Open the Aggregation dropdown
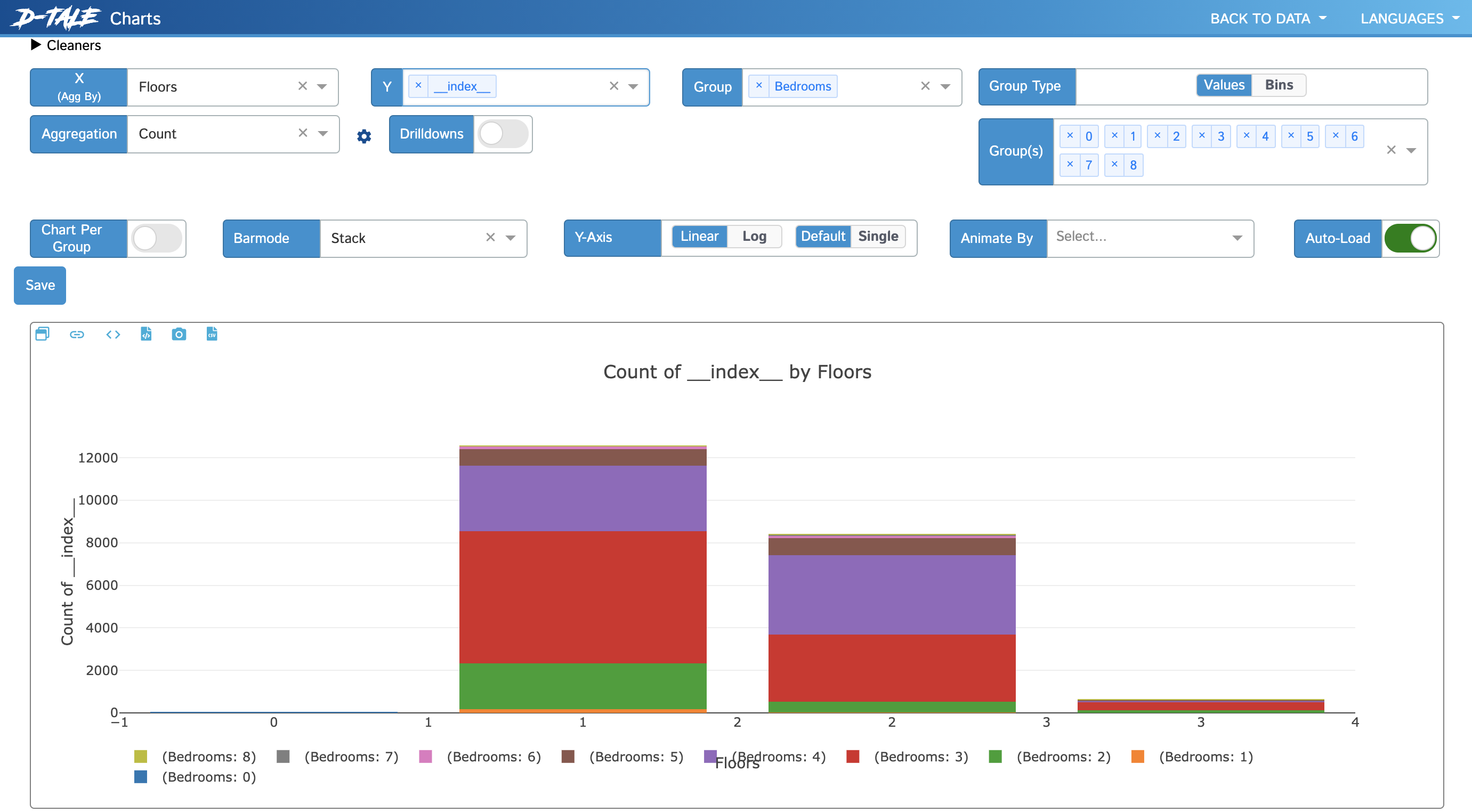Viewport: 1472px width, 812px height. click(322, 134)
